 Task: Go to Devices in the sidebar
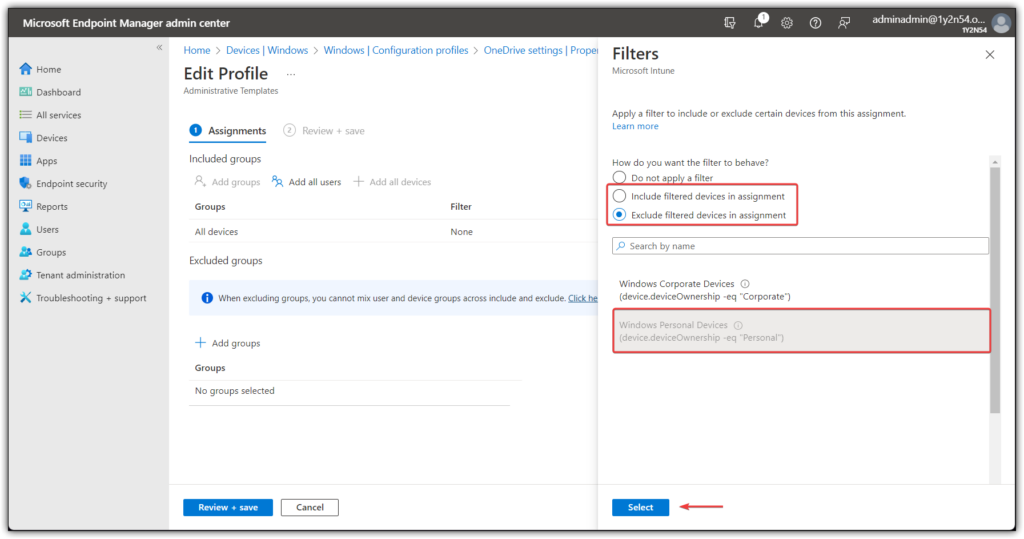point(43,138)
